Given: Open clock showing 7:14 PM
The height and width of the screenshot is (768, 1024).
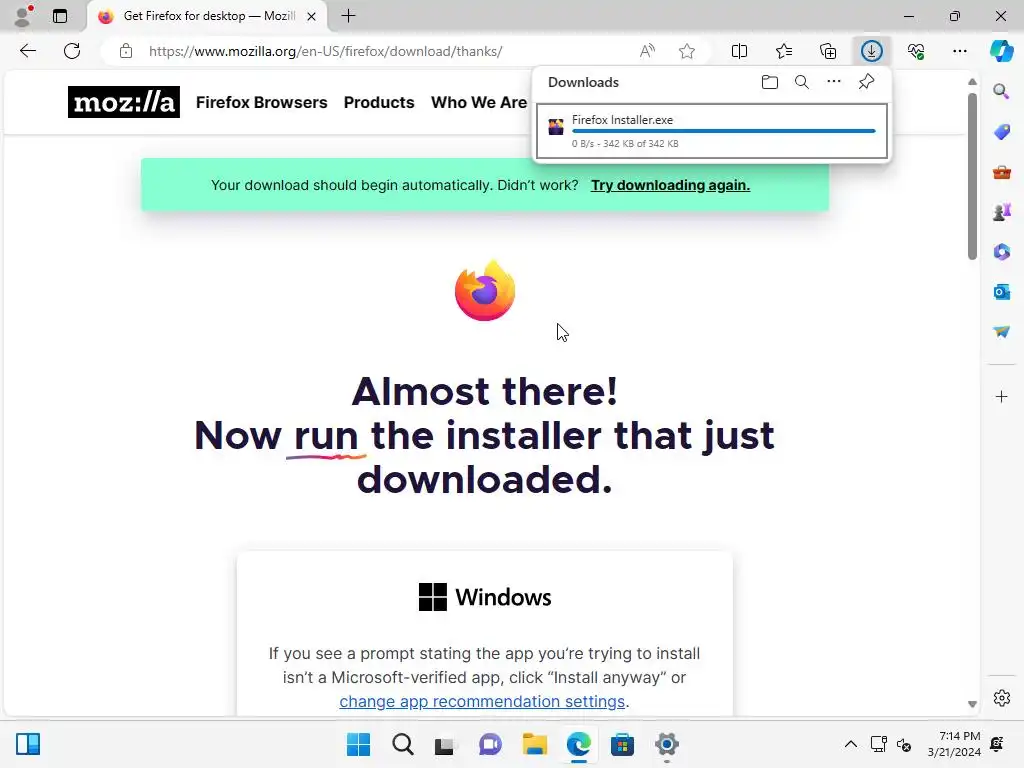Looking at the screenshot, I should [954, 744].
